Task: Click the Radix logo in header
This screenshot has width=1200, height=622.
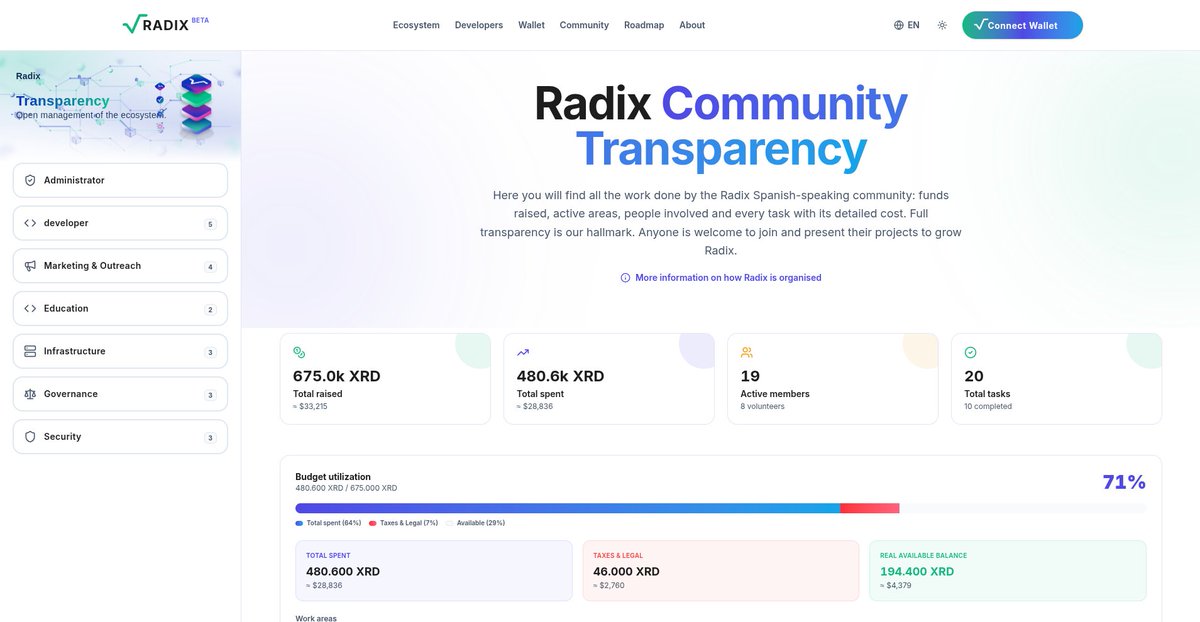Action: [165, 24]
